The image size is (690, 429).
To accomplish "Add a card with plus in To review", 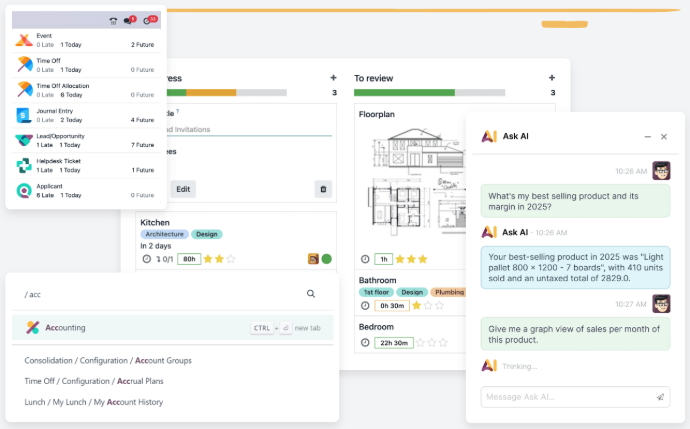I will coord(551,78).
